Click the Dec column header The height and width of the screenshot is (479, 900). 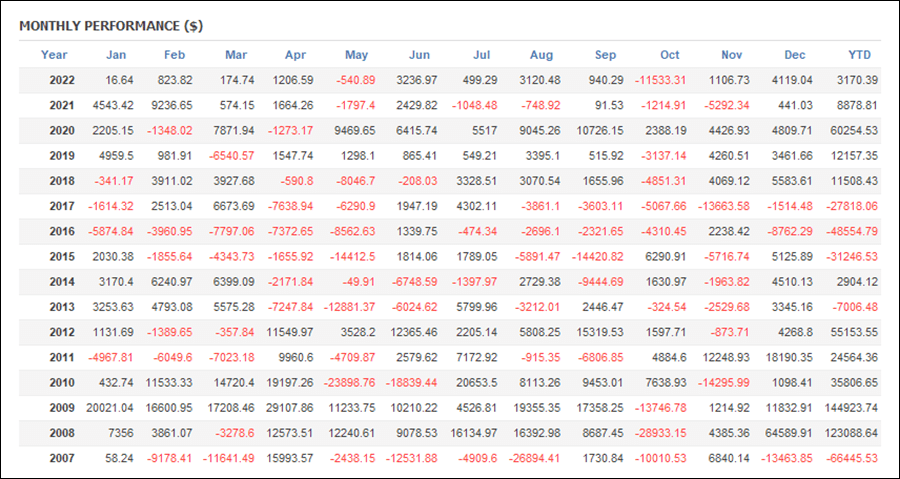point(795,55)
